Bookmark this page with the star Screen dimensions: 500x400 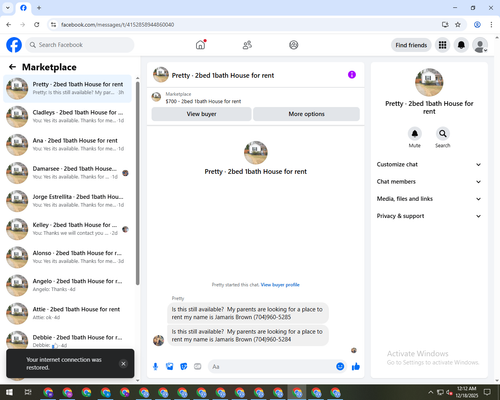tap(458, 25)
